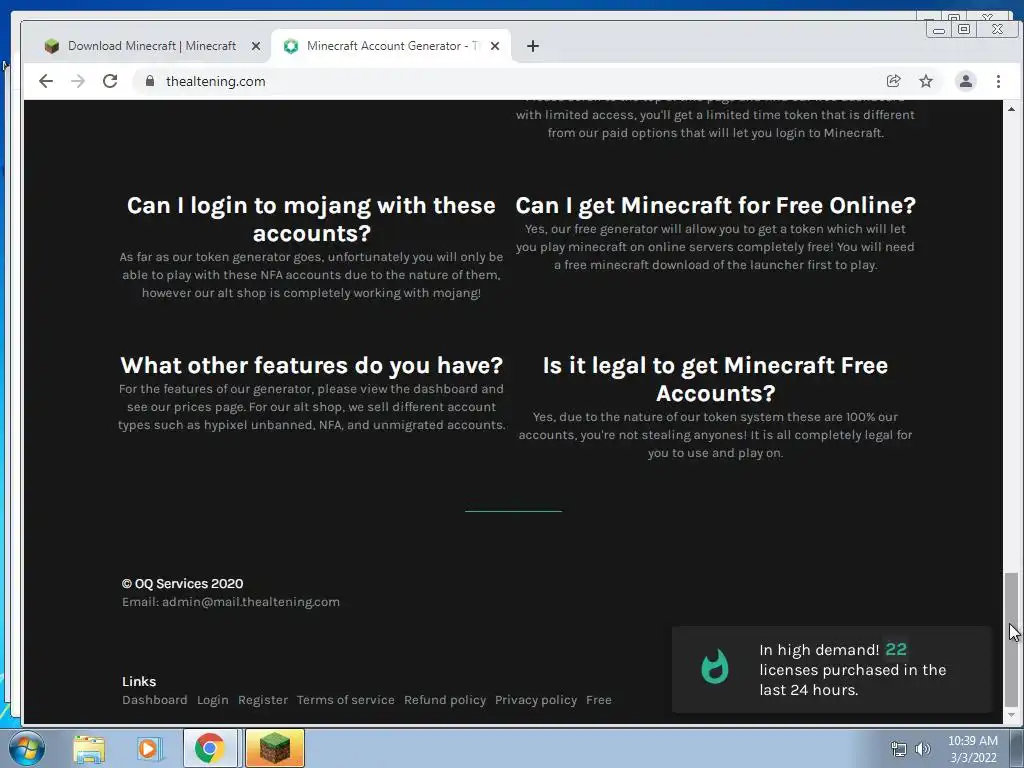Open the Login footer link
1024x768 pixels.
[x=213, y=700]
